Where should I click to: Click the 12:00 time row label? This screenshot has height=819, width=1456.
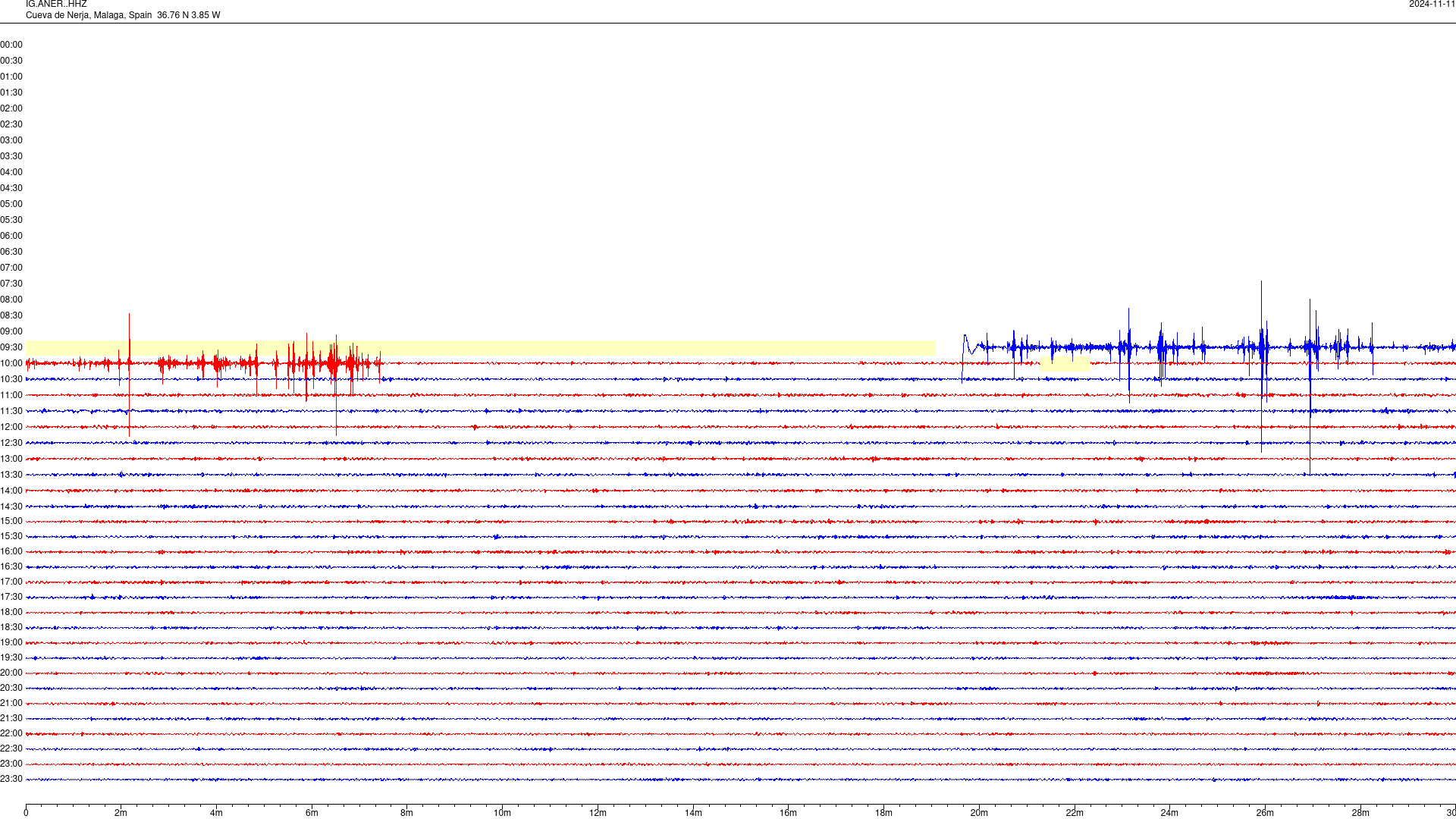point(11,427)
